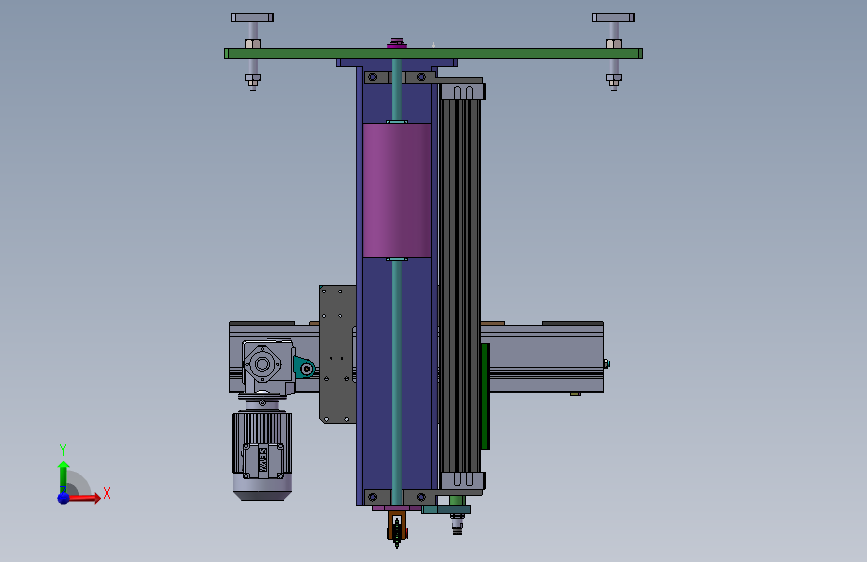Viewport: 867px width, 562px height.
Task: Click the green Y axis arrow of the triad
Action: click(63, 477)
